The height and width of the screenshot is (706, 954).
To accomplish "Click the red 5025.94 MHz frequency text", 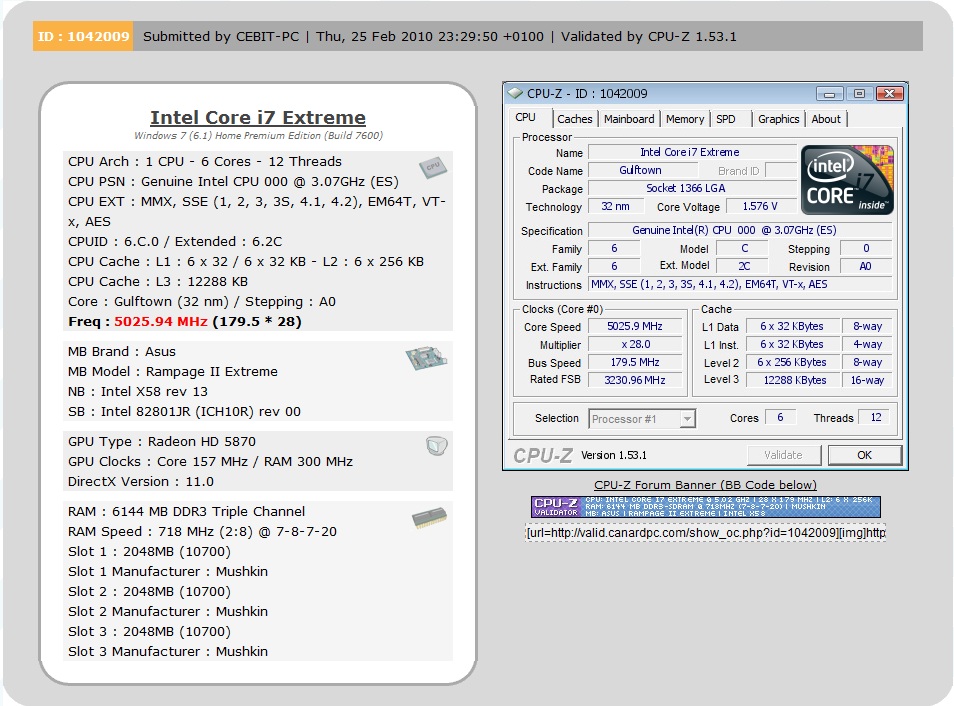I will [161, 321].
